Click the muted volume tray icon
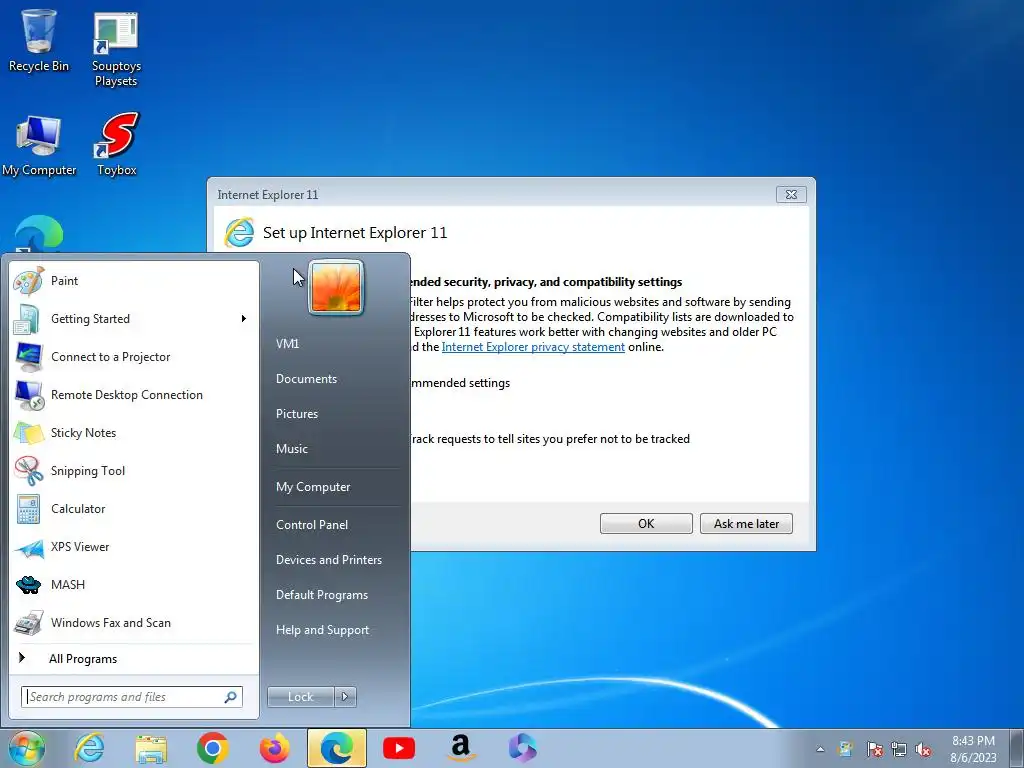This screenshot has height=768, width=1024. [x=923, y=749]
